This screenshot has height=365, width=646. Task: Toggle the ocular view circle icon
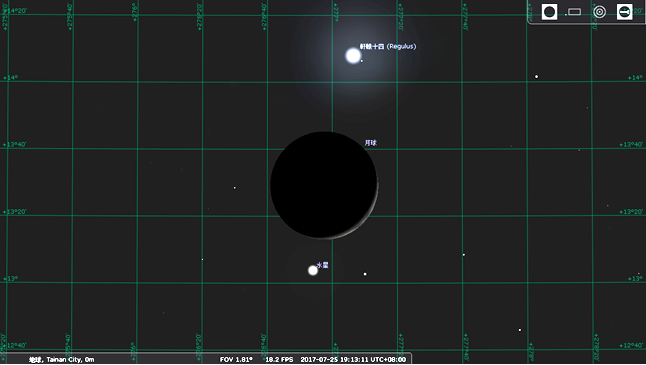coord(549,12)
